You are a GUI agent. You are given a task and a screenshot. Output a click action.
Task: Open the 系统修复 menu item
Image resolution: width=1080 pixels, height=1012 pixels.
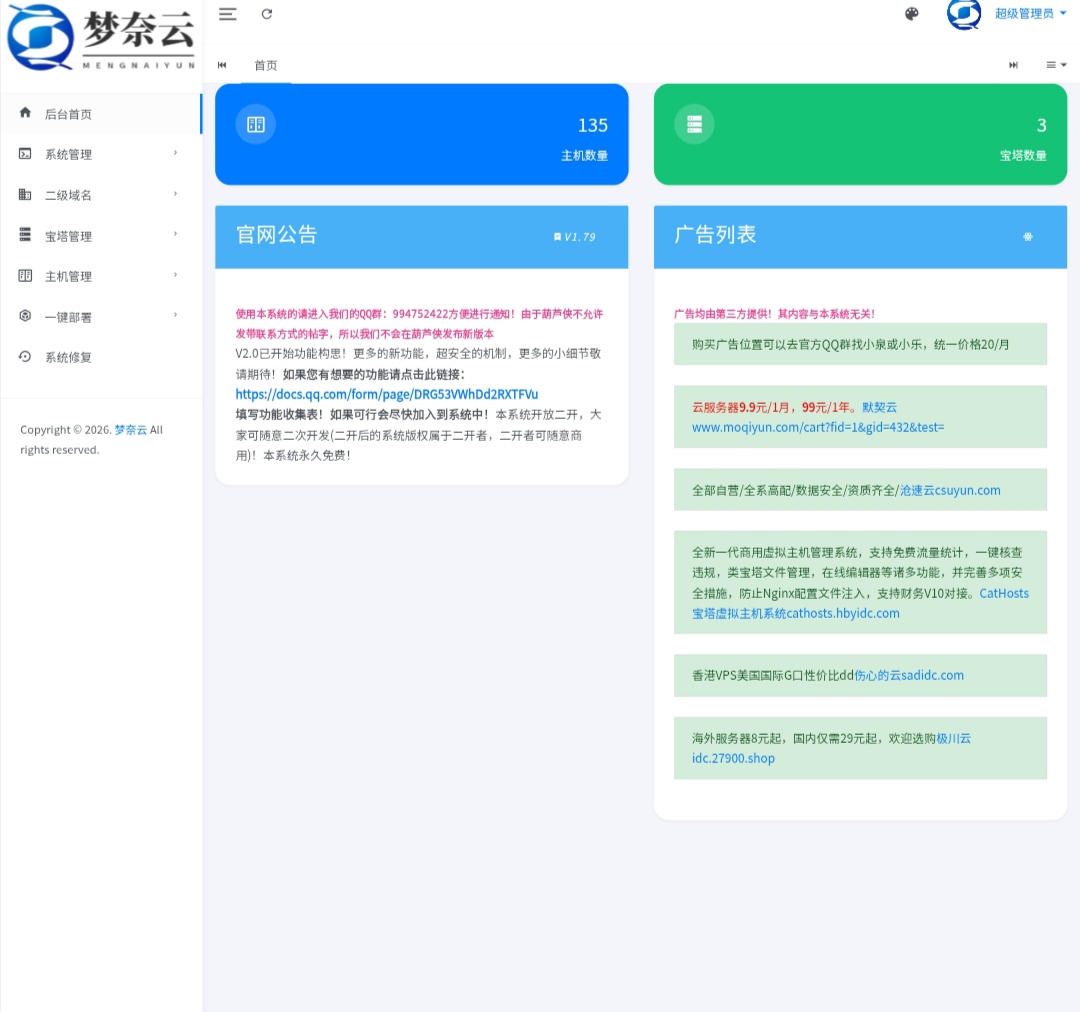pyautogui.click(x=101, y=357)
